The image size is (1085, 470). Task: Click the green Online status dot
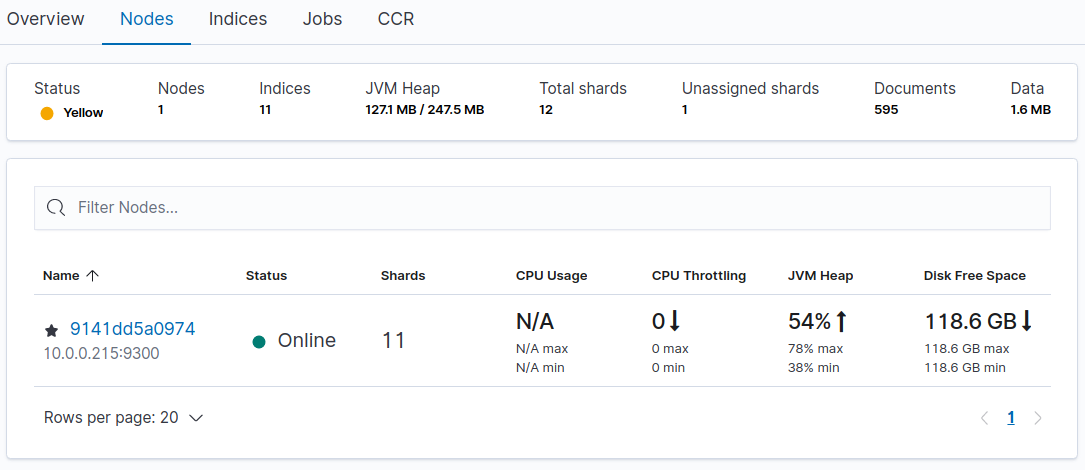click(259, 341)
